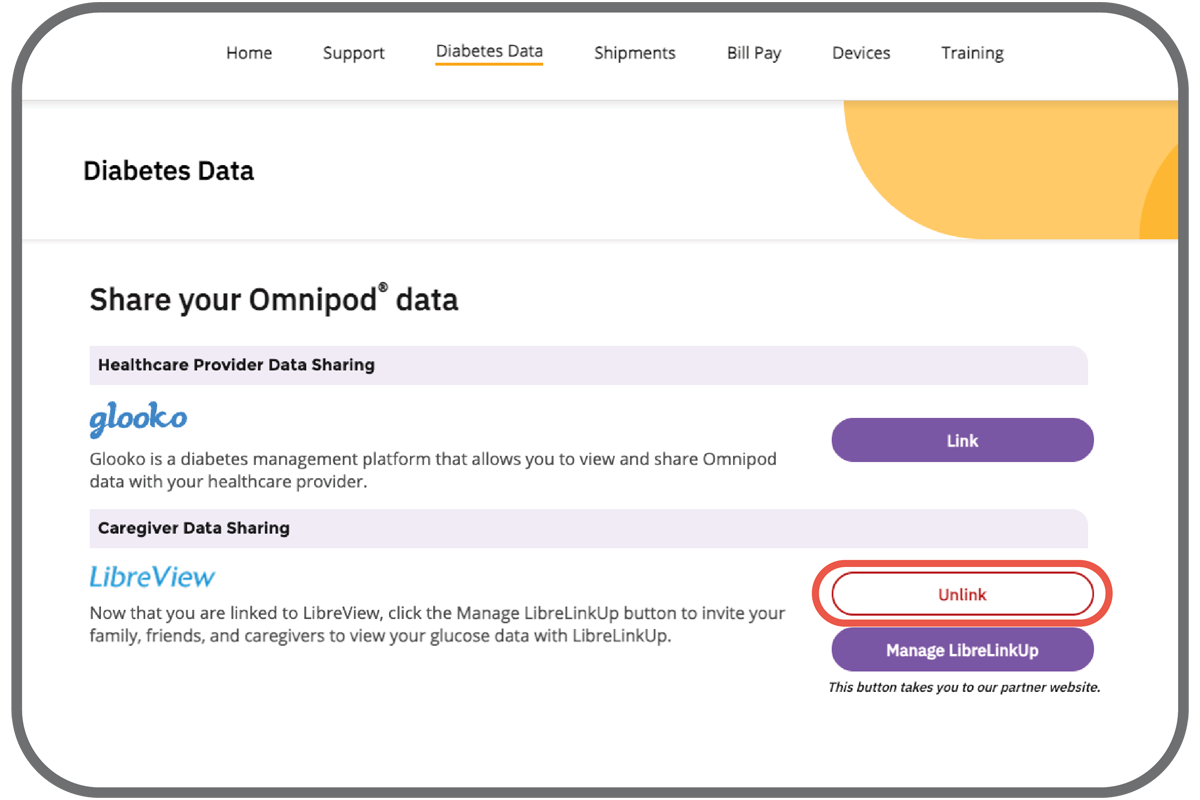Viewport: 1200px width, 800px height.
Task: Click the Share your Omnipod data heading
Action: [274, 300]
